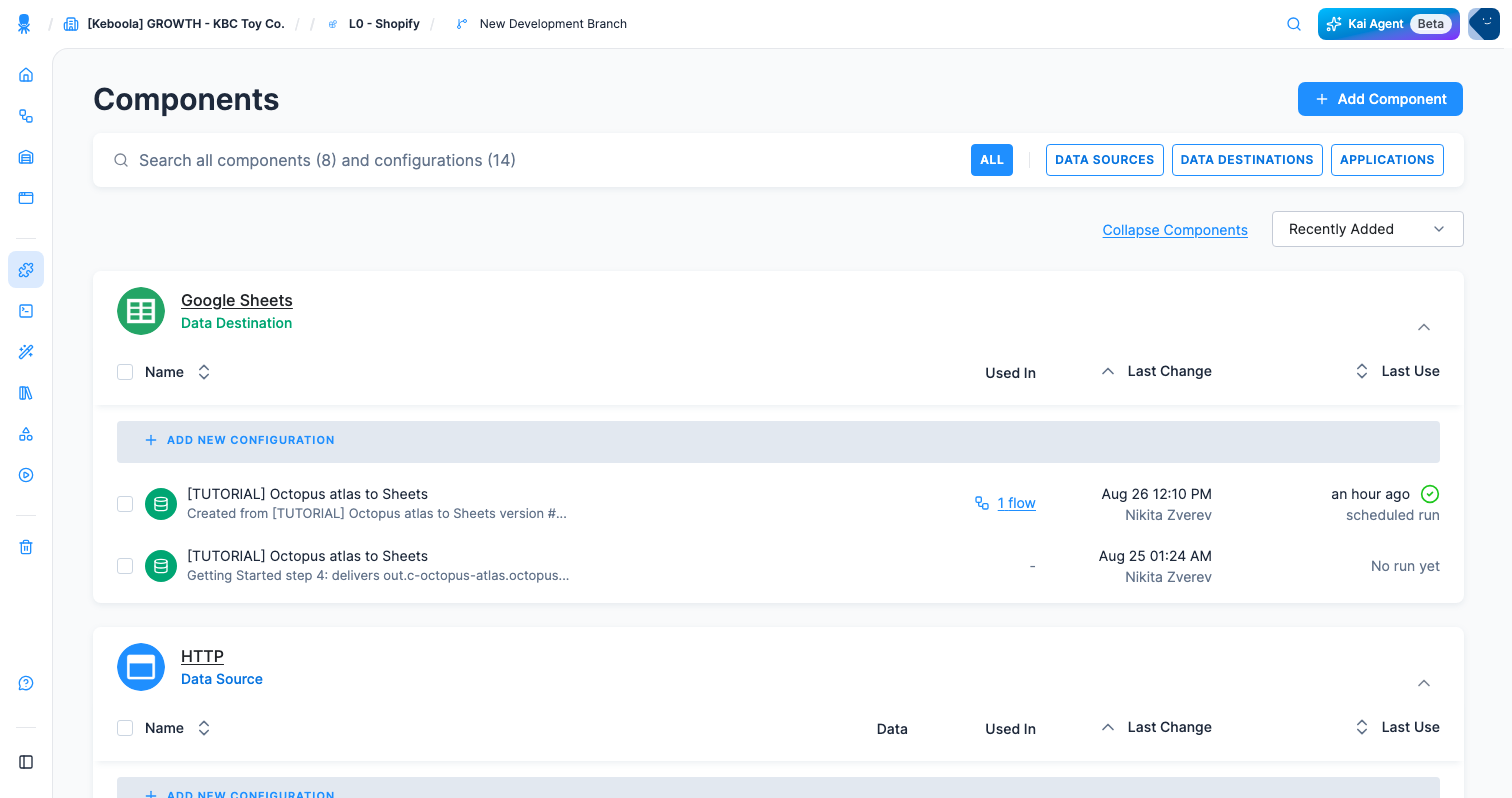
Task: Open Templates library icon in sidebar
Action: 26,393
